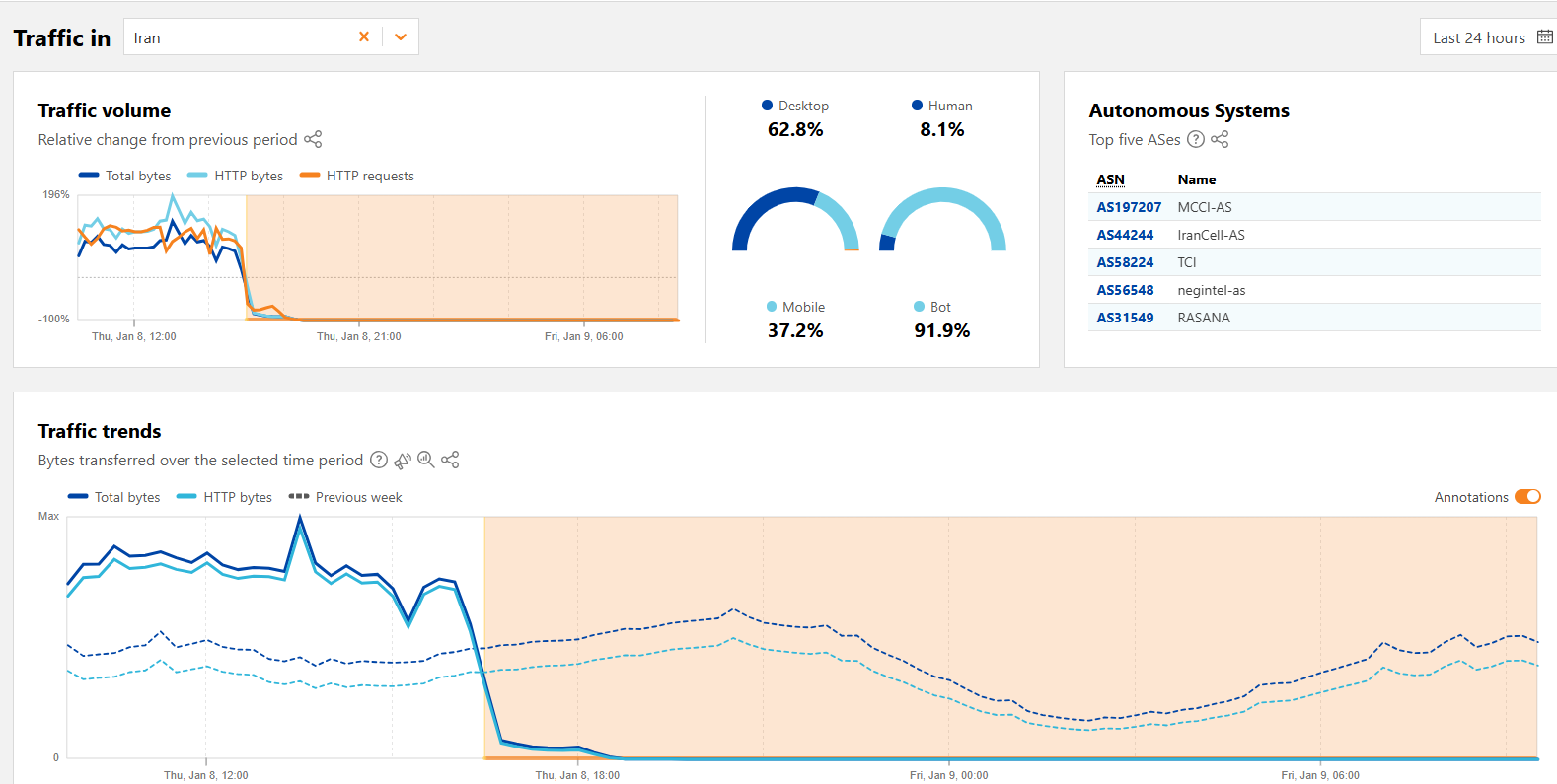Toggle HTTP requests series in Traffic volume legend
Viewport: 1557px width, 784px height.
357,176
